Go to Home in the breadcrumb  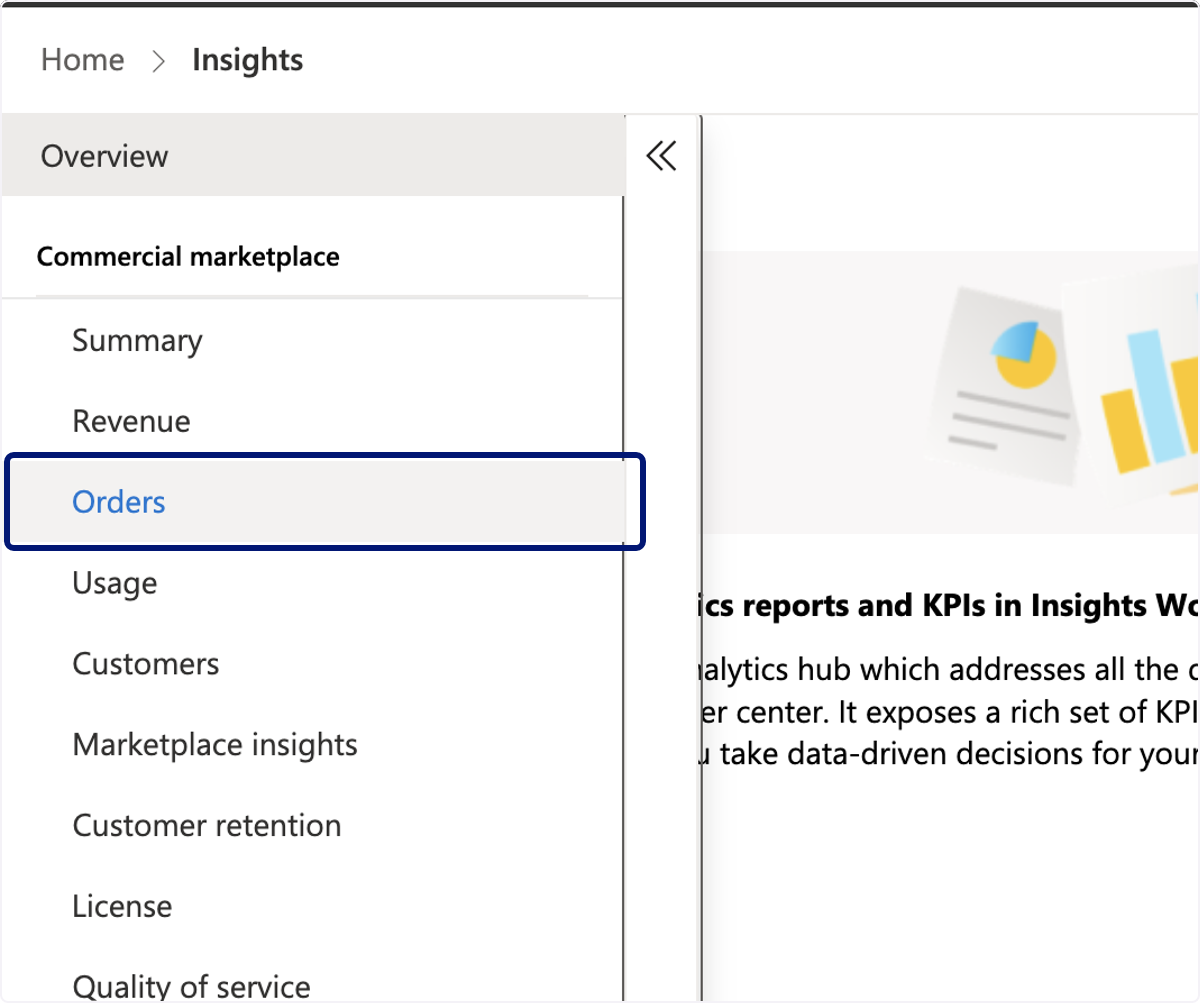point(83,60)
